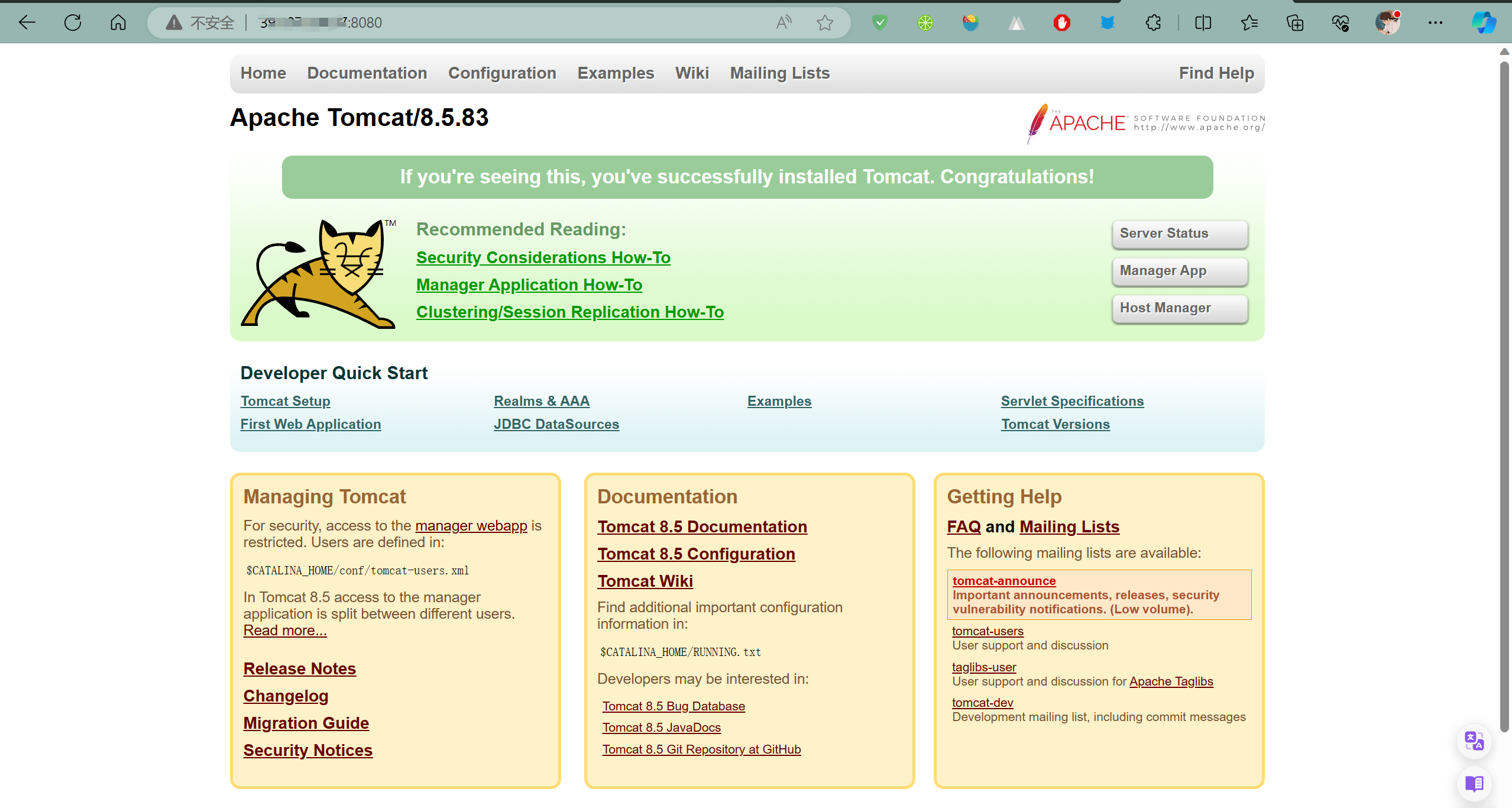Launch the Manager App button
The image size is (1512, 808).
coord(1179,271)
